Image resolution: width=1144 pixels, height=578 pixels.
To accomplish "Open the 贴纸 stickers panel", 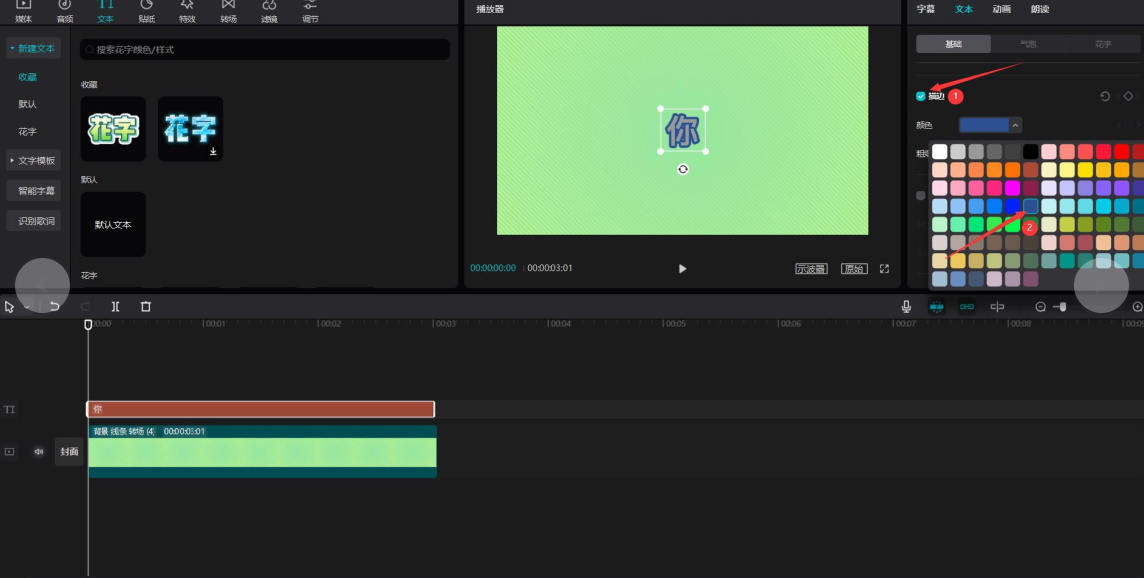I will 147,12.
